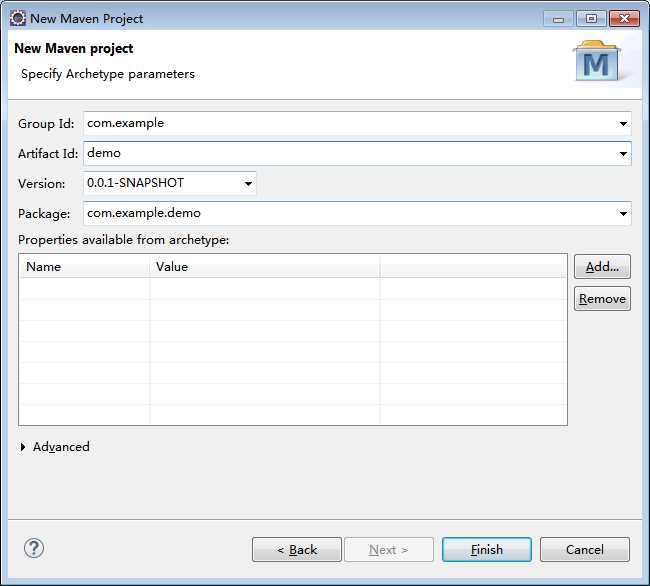The height and width of the screenshot is (586, 650).
Task: Click the Version field 0.0.1-SNAPSHOT
Action: (x=170, y=184)
